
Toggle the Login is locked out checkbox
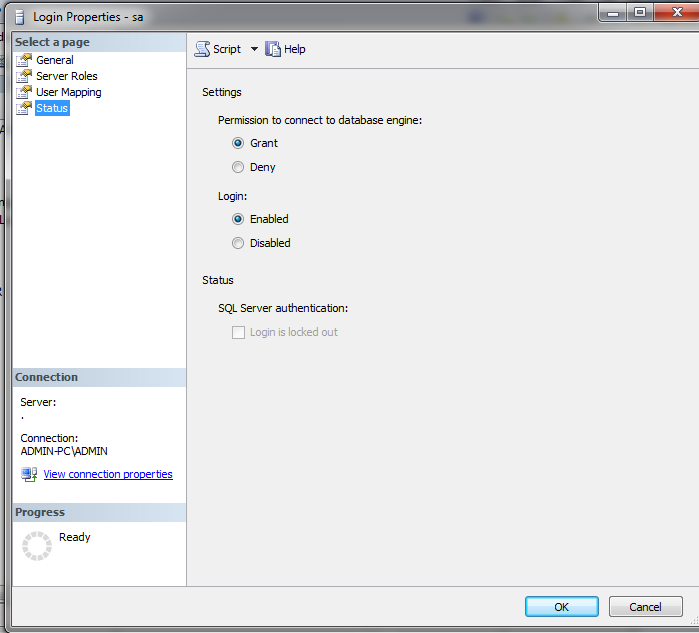(x=239, y=332)
